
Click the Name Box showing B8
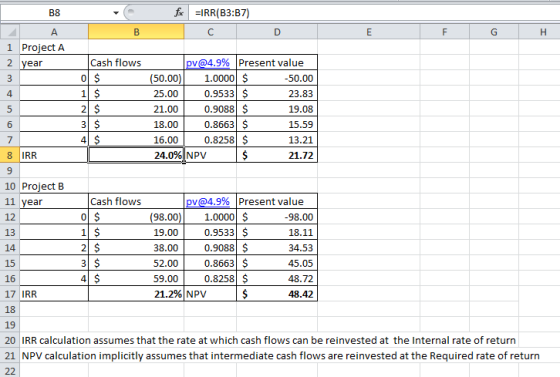[54, 13]
